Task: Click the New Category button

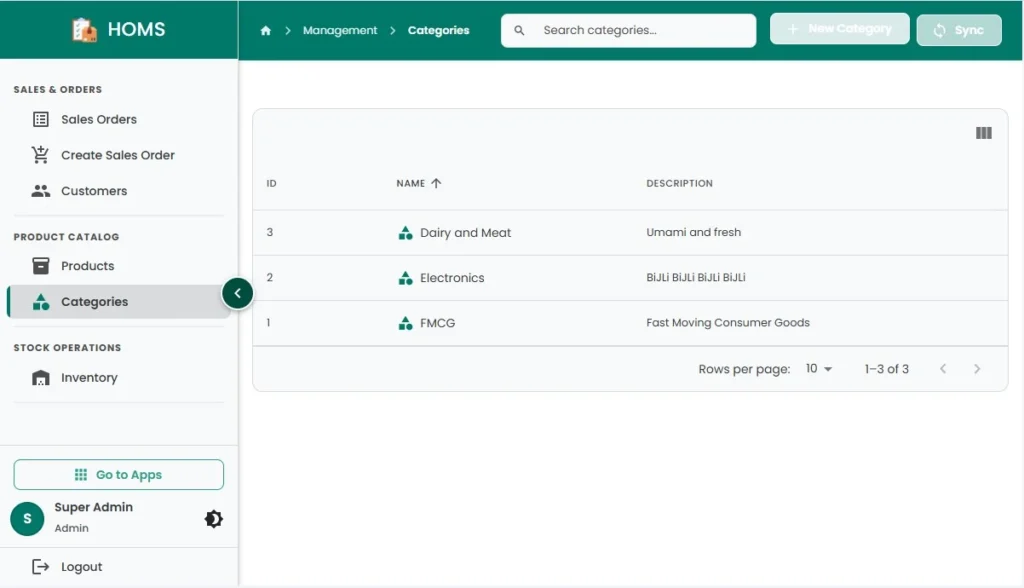Action: click(839, 29)
